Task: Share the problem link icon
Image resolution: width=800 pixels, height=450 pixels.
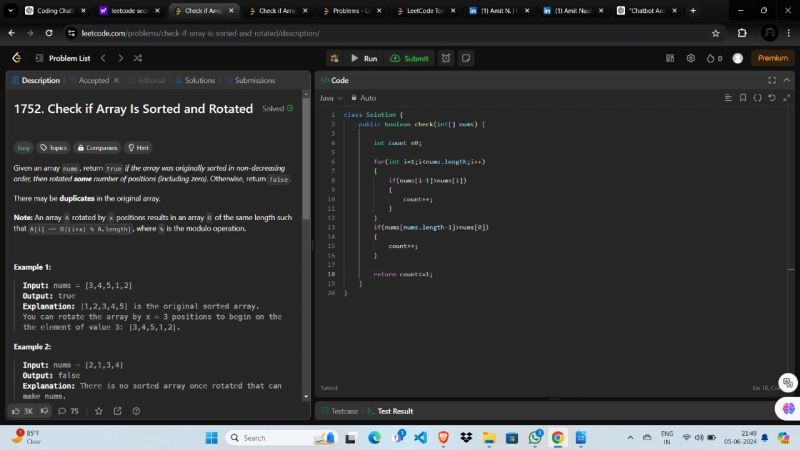Action: point(117,411)
